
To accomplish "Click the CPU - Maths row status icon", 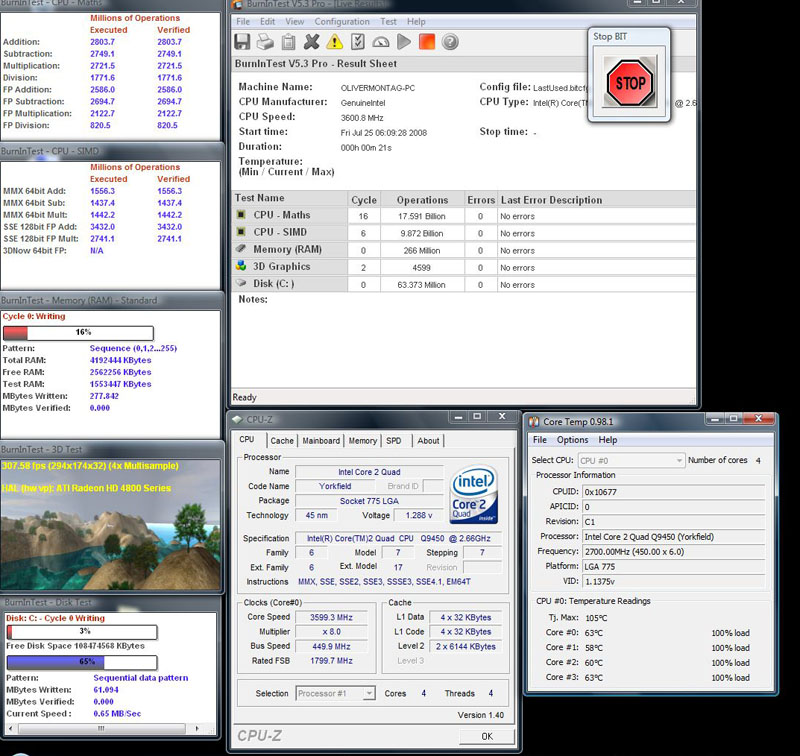I will point(241,215).
